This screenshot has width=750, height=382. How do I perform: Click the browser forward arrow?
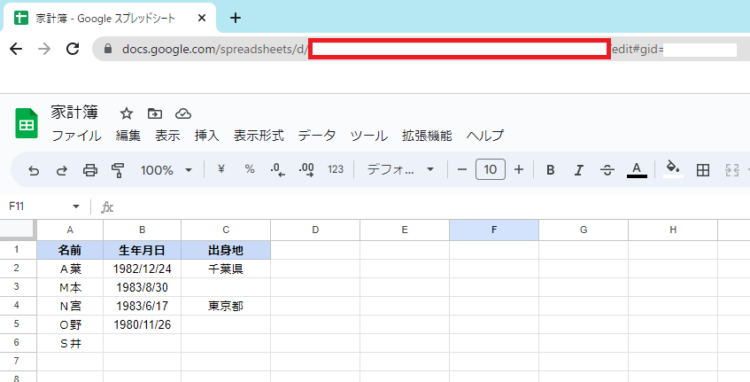44,49
